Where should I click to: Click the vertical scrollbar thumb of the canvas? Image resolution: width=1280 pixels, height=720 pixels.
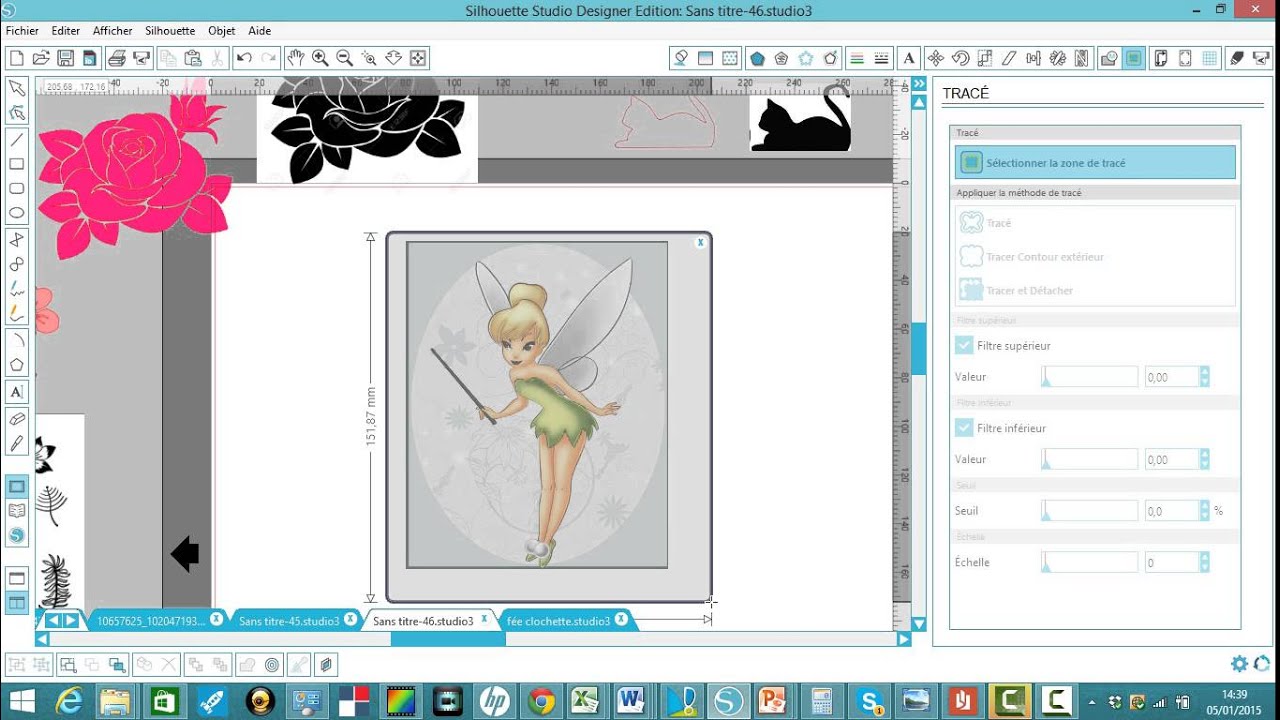[918, 348]
